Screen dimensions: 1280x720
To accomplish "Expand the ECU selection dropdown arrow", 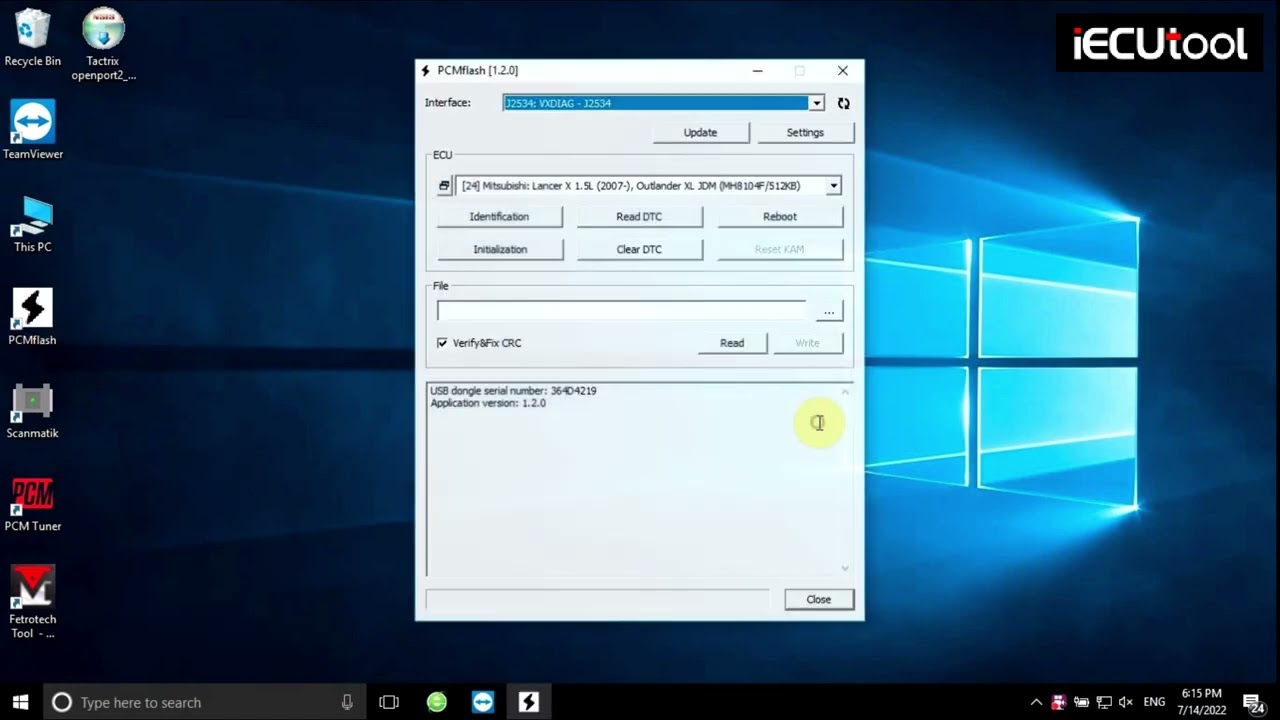I will coord(833,186).
